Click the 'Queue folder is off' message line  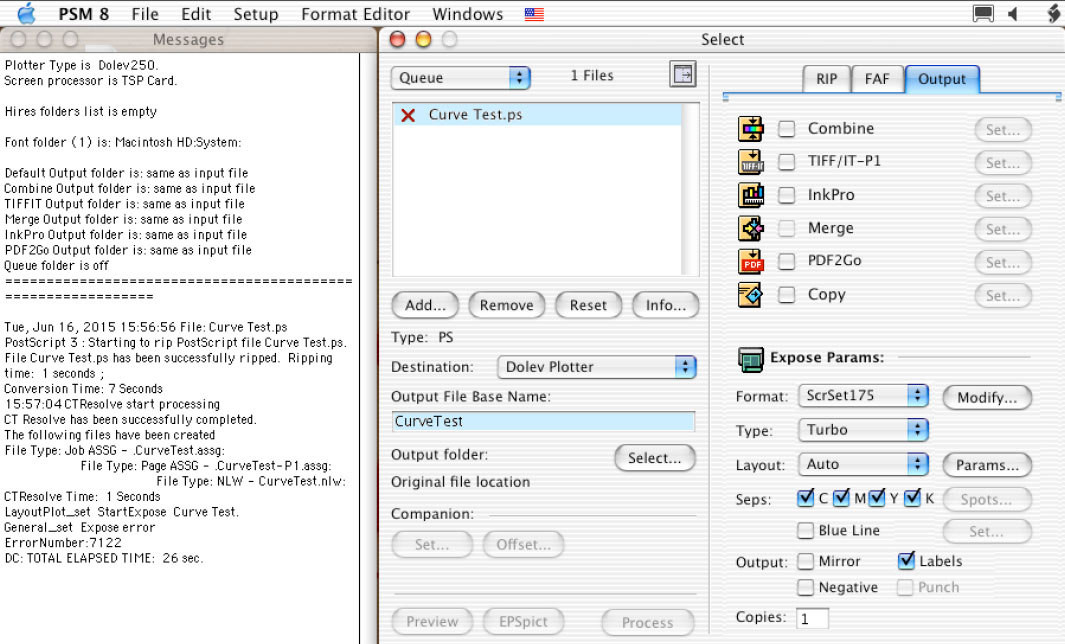[x=56, y=266]
